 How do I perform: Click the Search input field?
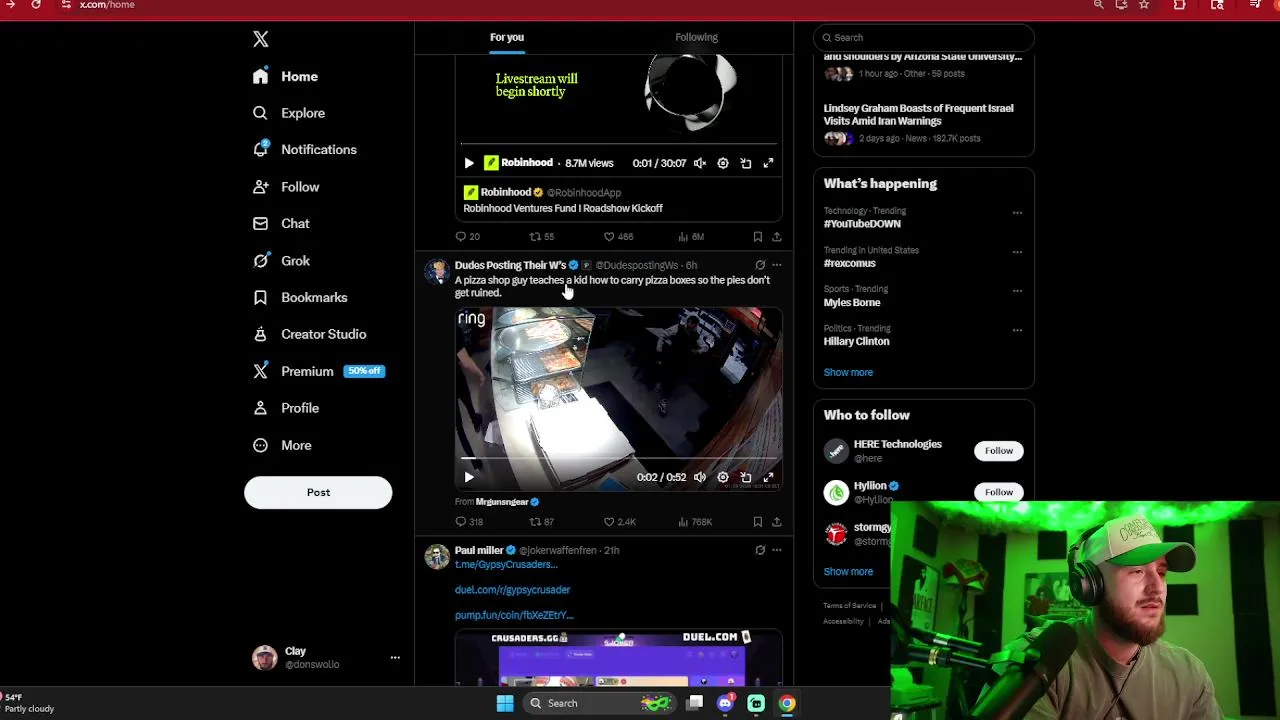[924, 37]
